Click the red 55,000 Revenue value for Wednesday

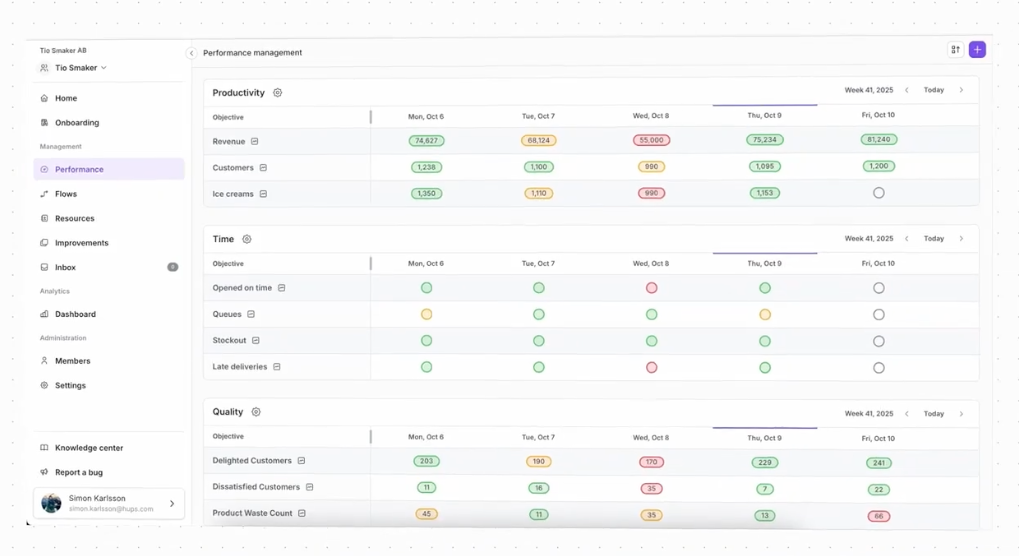click(651, 141)
